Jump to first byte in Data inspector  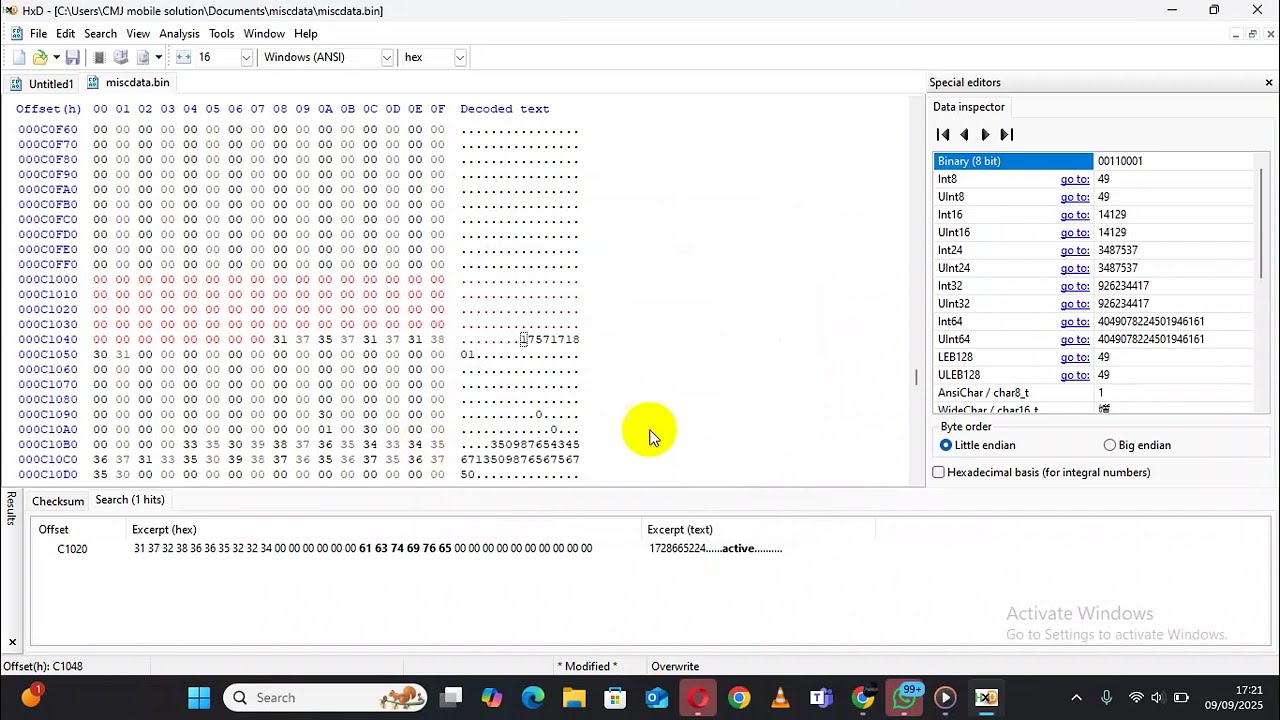943,134
